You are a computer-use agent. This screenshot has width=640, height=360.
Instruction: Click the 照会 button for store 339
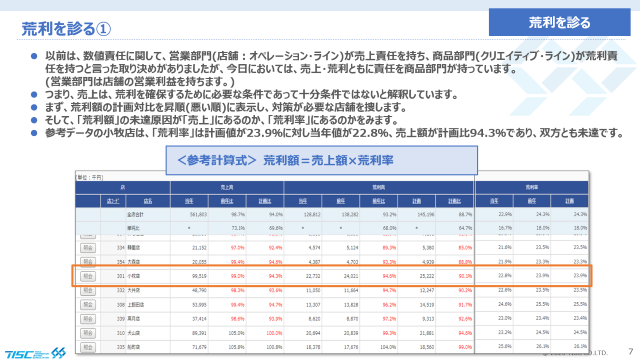pyautogui.click(x=88, y=319)
